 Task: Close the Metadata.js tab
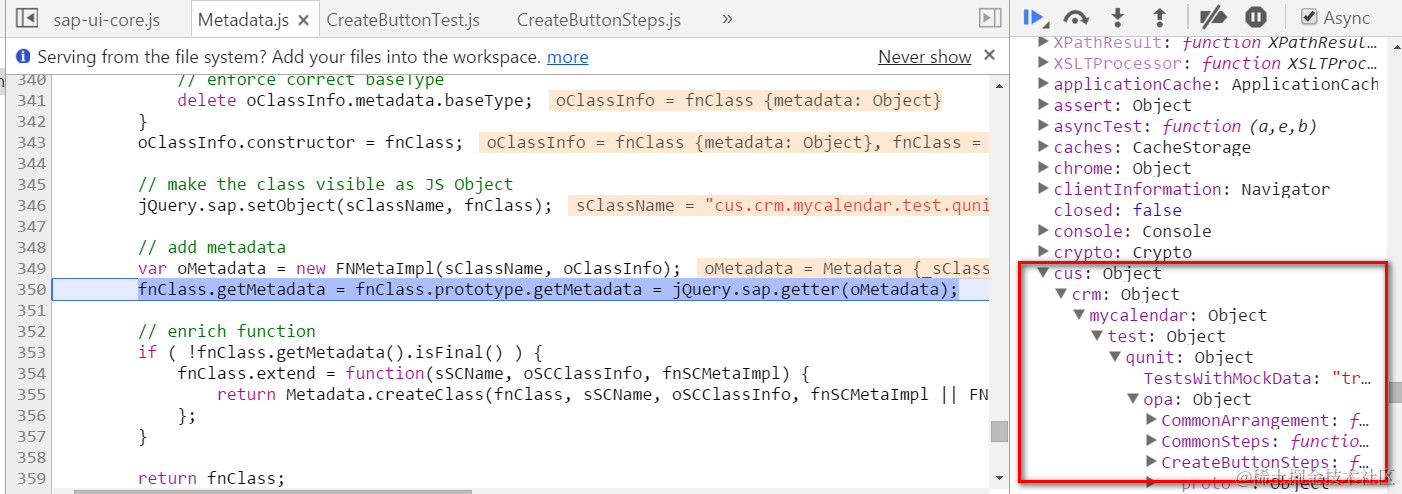click(304, 19)
